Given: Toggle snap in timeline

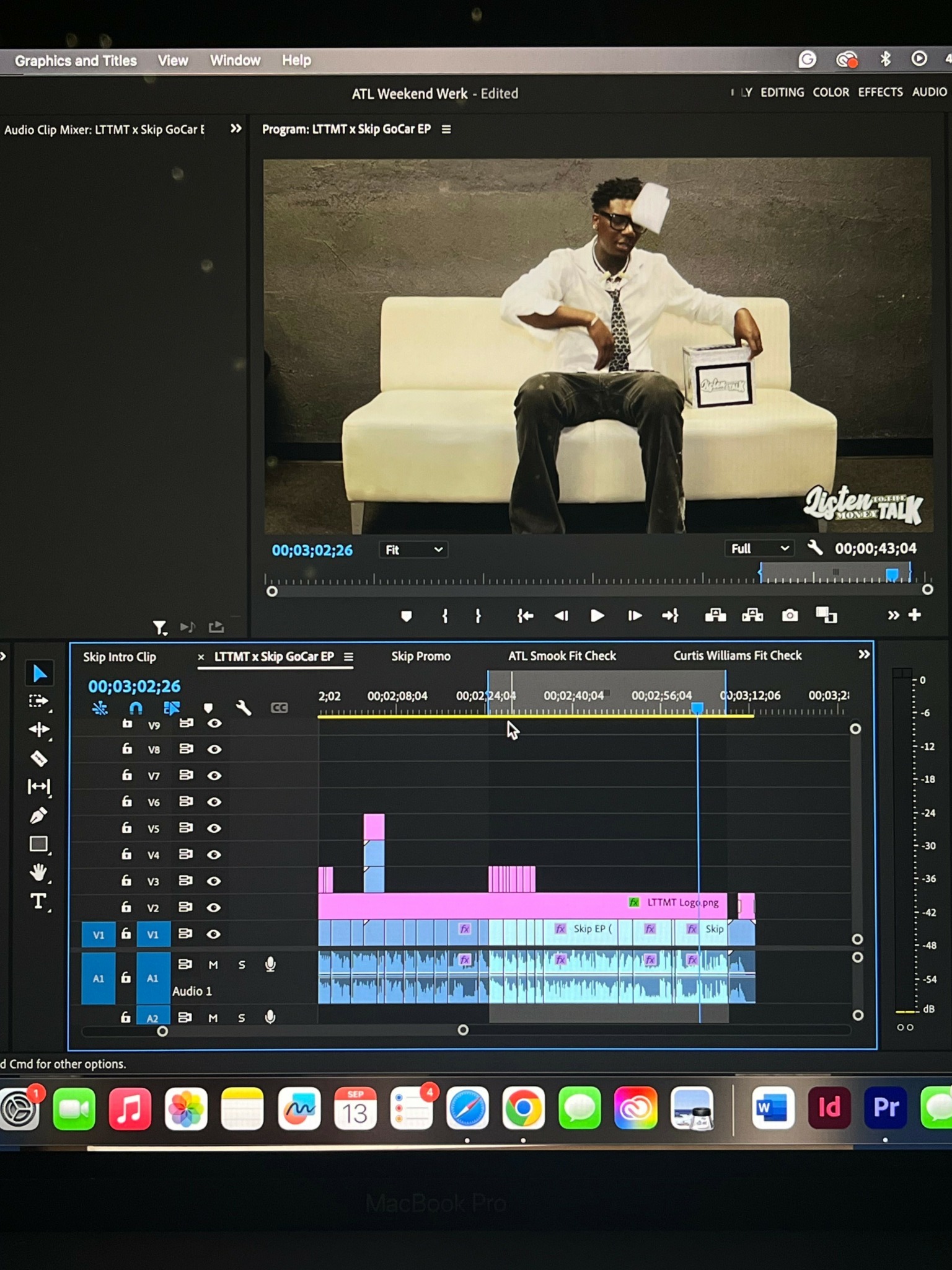Looking at the screenshot, I should coord(136,708).
